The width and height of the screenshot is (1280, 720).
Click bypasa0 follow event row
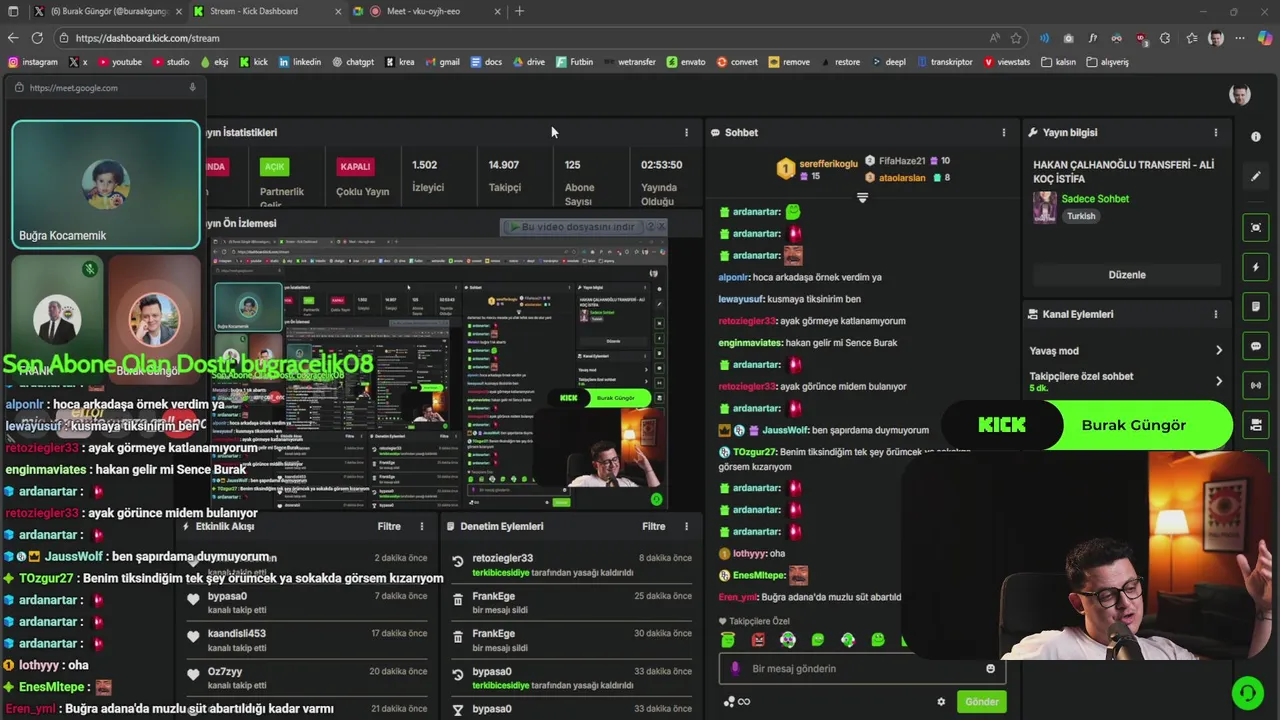click(x=308, y=602)
